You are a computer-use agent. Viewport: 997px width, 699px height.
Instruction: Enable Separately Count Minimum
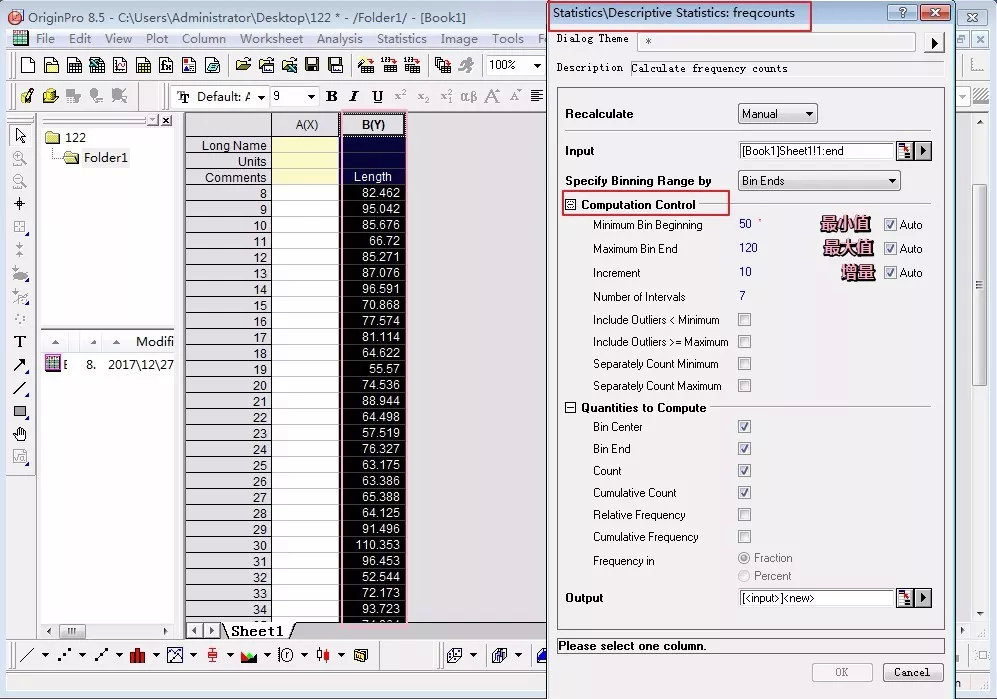[x=745, y=364]
